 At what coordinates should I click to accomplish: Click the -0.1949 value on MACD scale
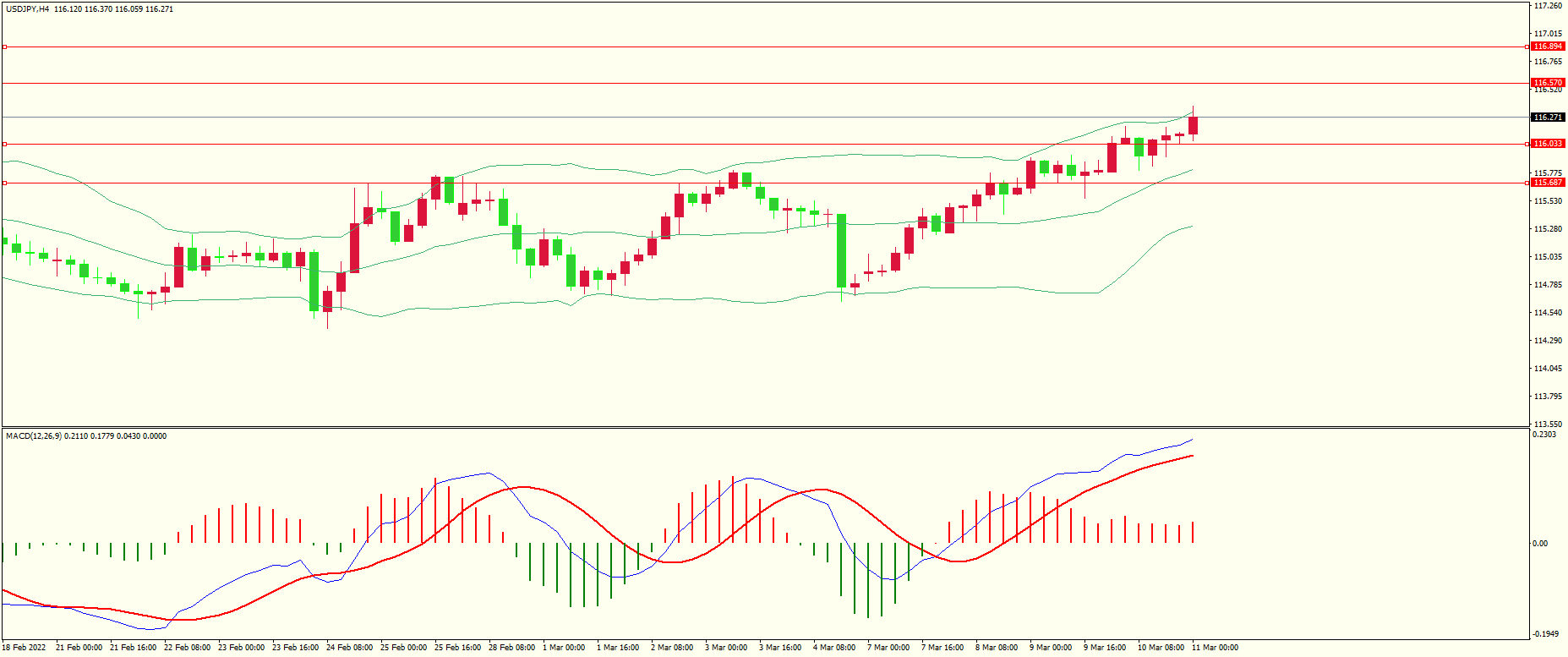point(1545,634)
